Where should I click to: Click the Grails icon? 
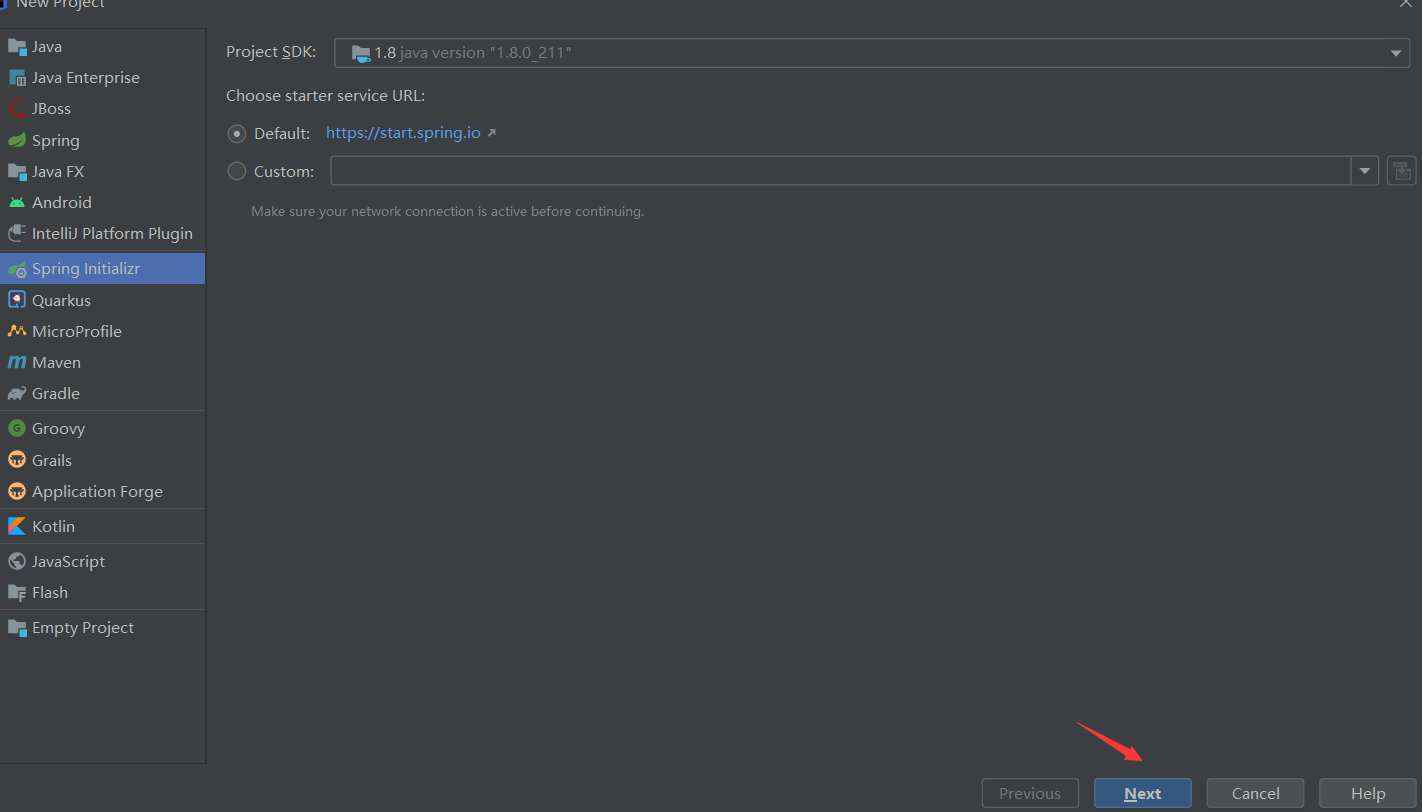(16, 460)
